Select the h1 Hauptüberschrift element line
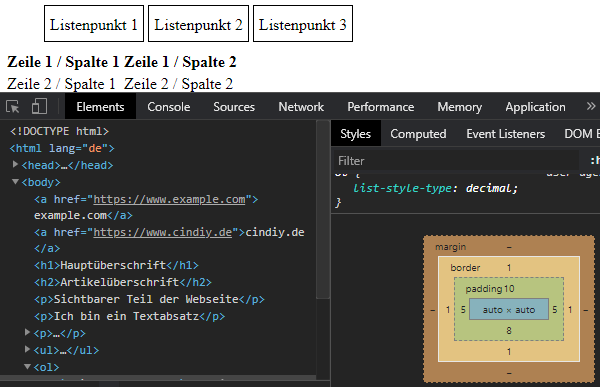Viewport: 600px width, 387px height. [116, 265]
